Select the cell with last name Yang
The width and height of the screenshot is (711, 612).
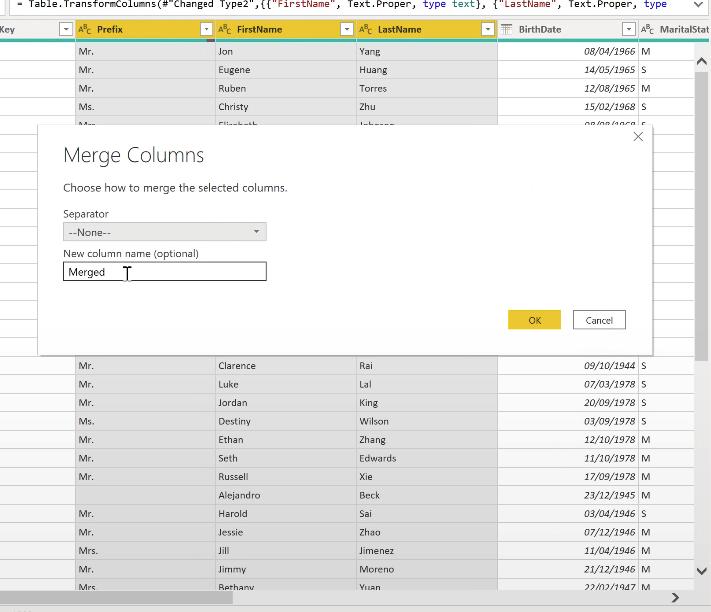(x=427, y=52)
